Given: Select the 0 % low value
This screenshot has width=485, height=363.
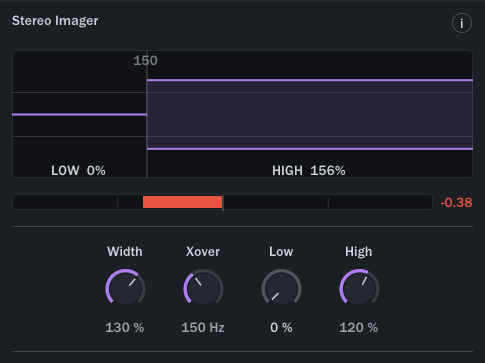Looking at the screenshot, I should [281, 327].
